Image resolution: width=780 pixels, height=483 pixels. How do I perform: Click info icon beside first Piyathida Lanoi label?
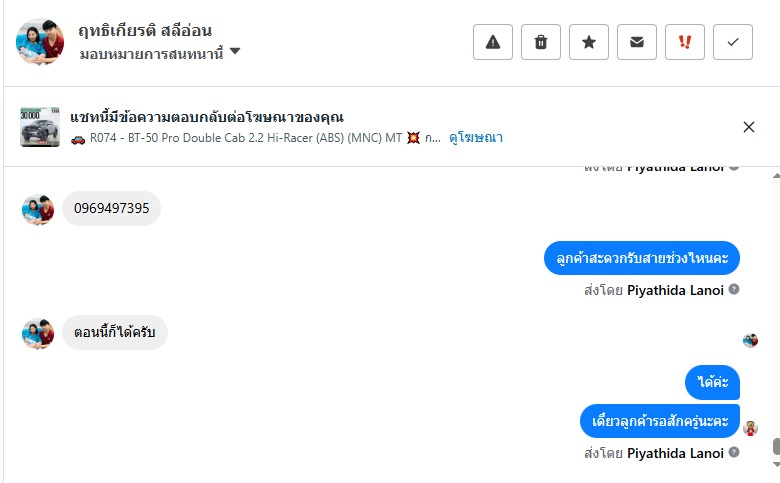[x=734, y=289]
